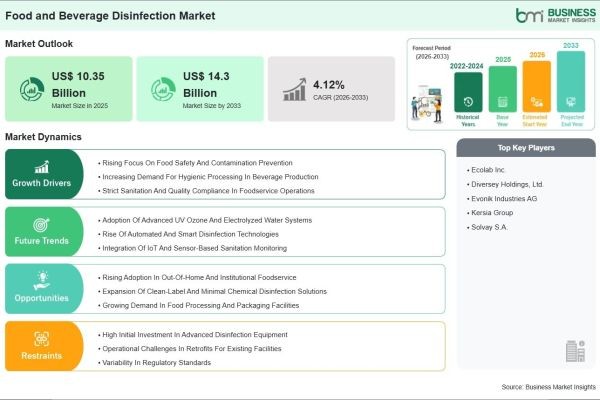The image size is (600, 400).
Task: Click Kersia Group entry
Action: 492,212
